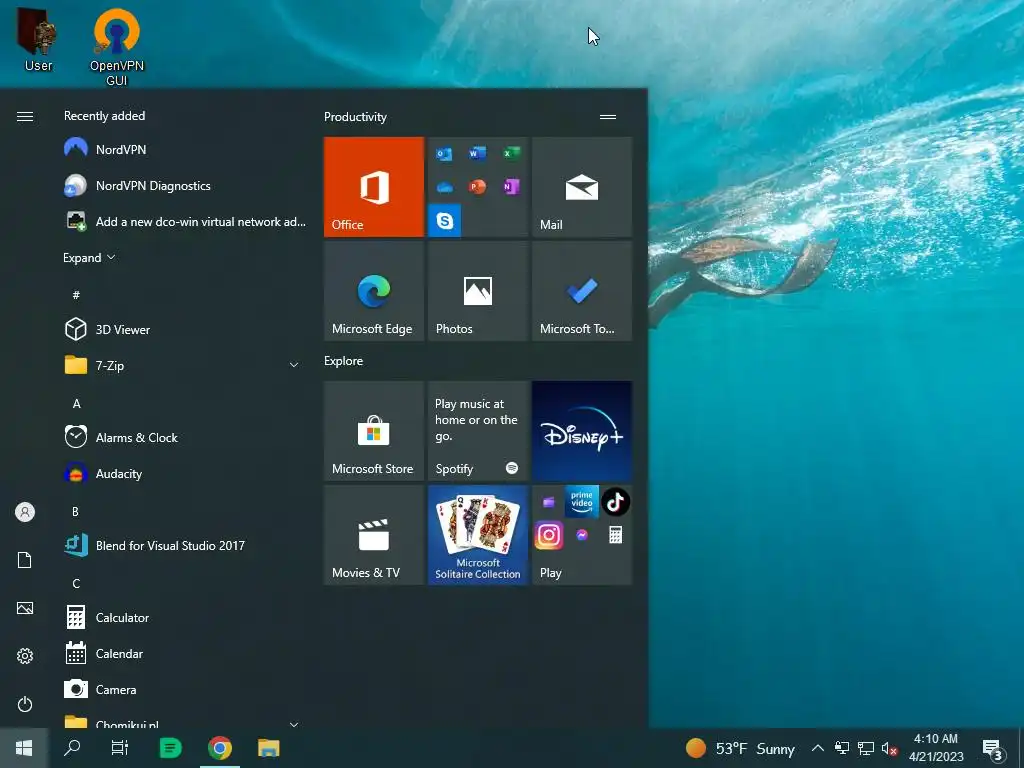Image resolution: width=1024 pixels, height=768 pixels.
Task: Show hidden system tray icons
Action: click(818, 748)
